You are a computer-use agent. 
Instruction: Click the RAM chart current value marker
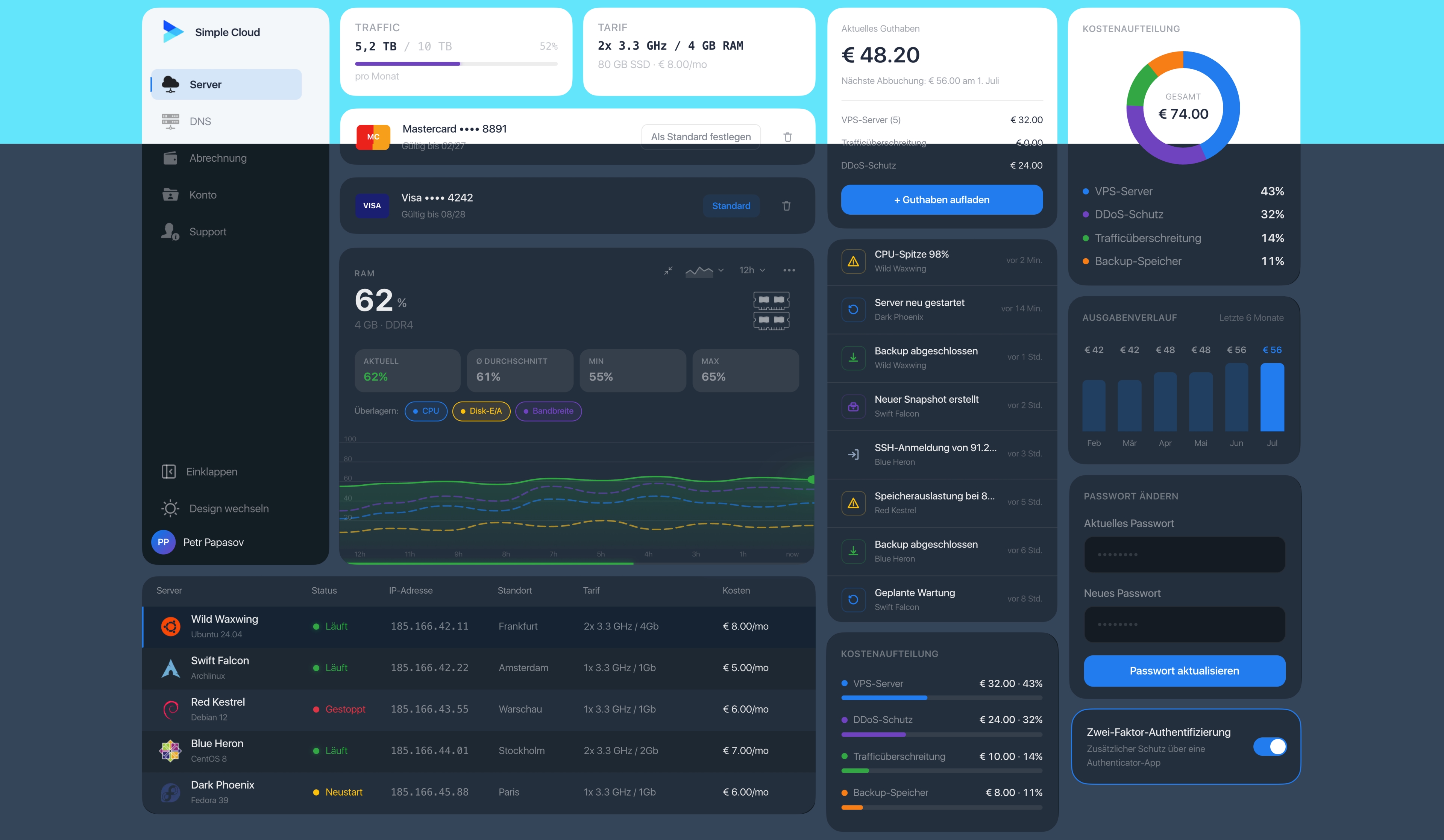pyautogui.click(x=811, y=479)
